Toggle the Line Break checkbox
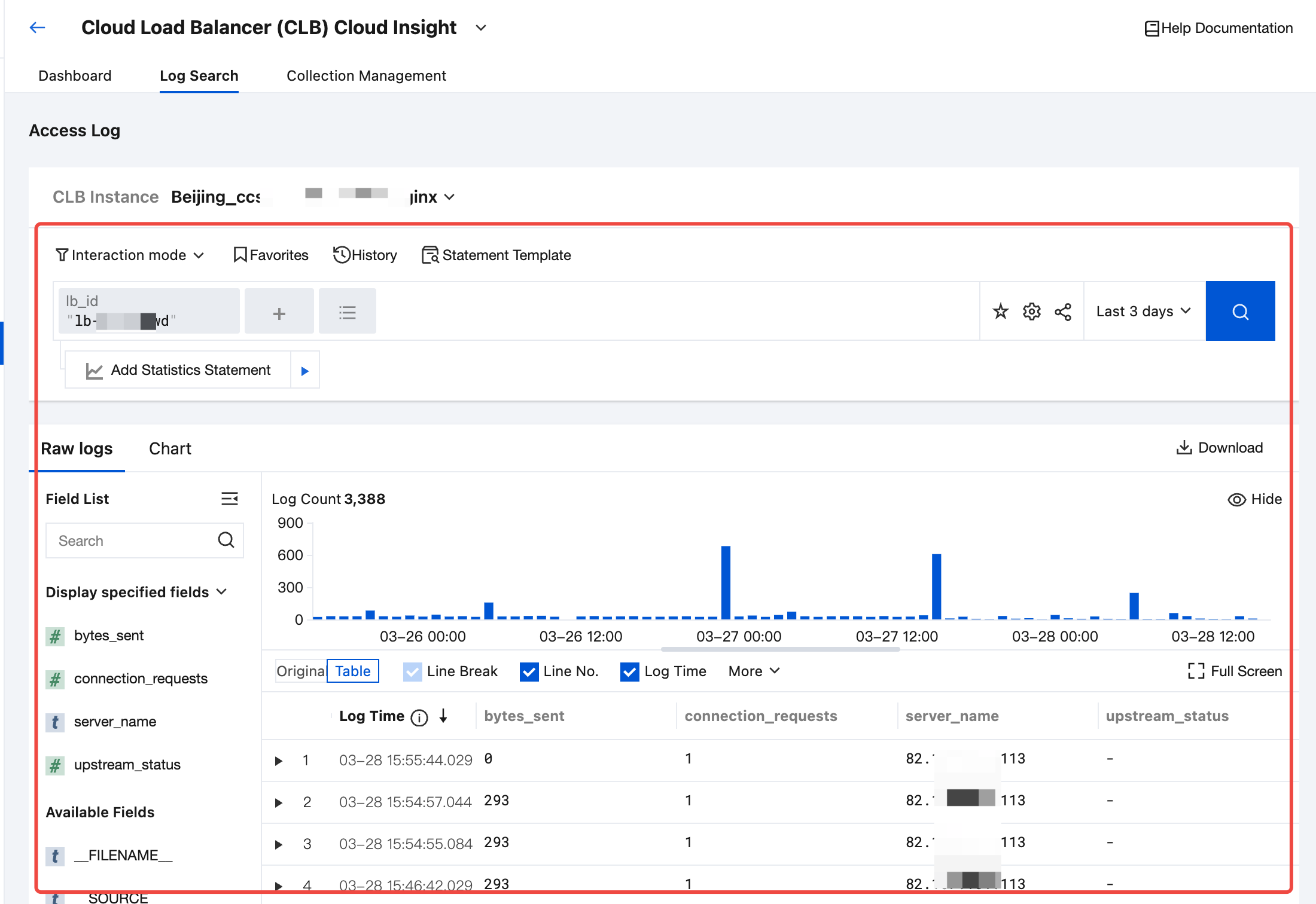The image size is (1316, 904). pos(412,672)
